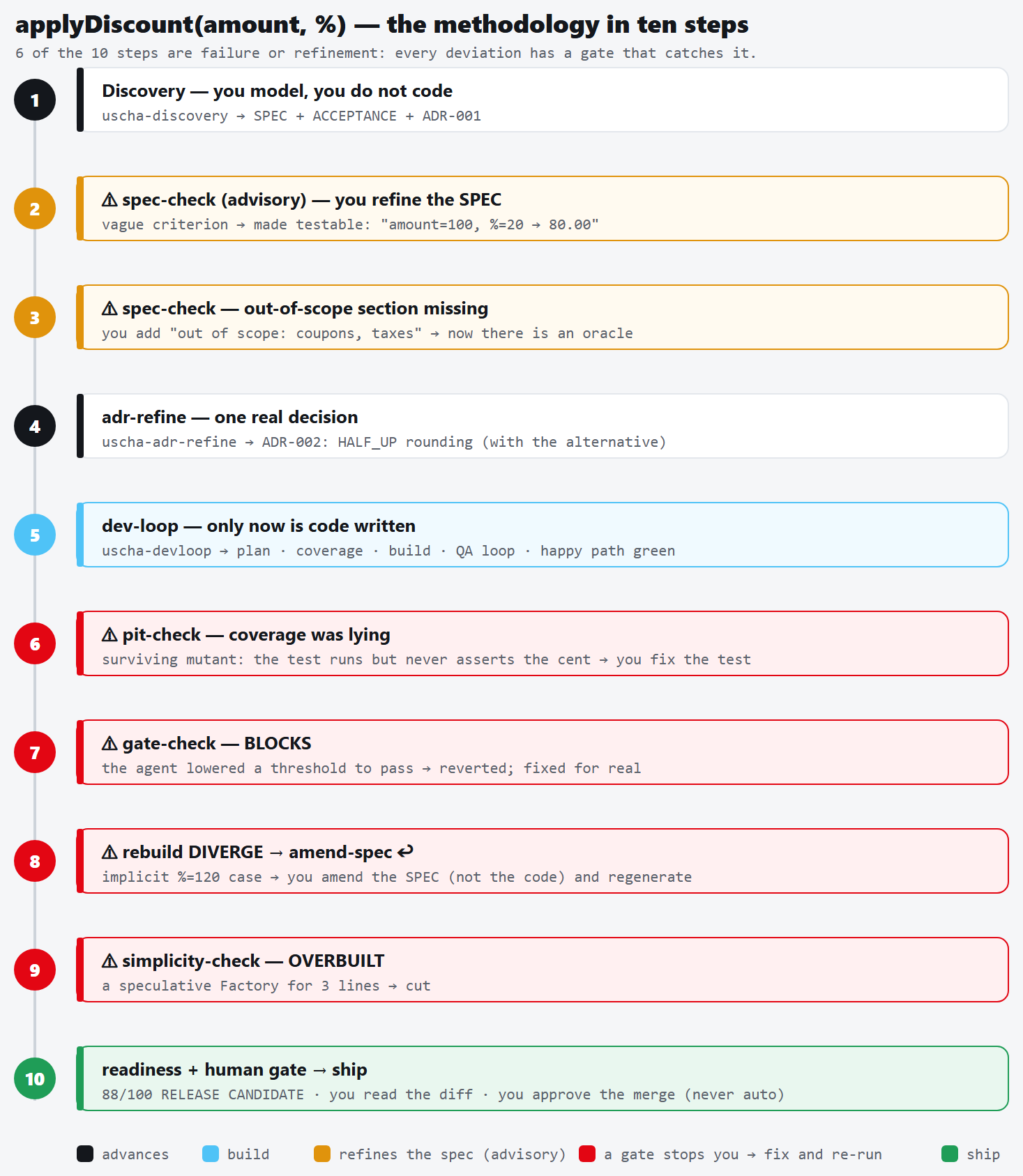Click warning icon beside pit-check heading
Screen dimensions: 1023x1176
(x=109, y=634)
